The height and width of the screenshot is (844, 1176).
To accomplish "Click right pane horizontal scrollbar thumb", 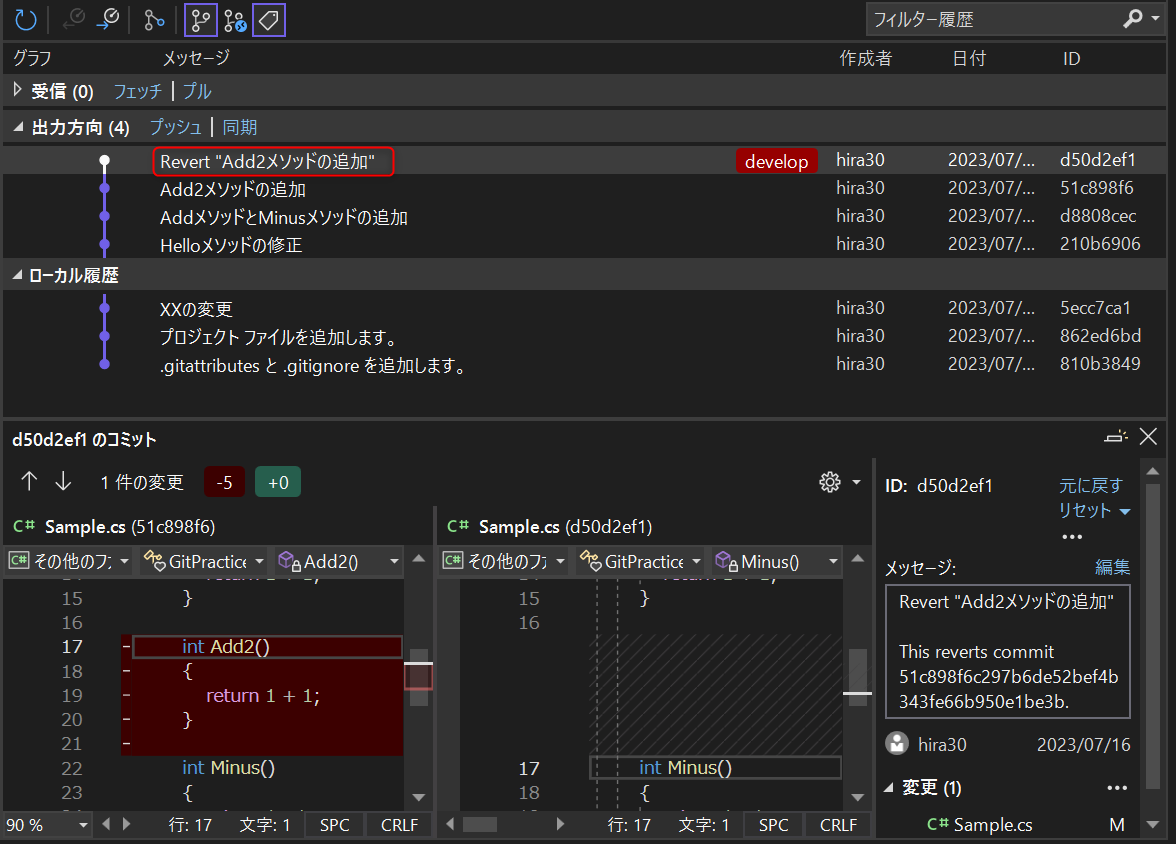I will [479, 824].
